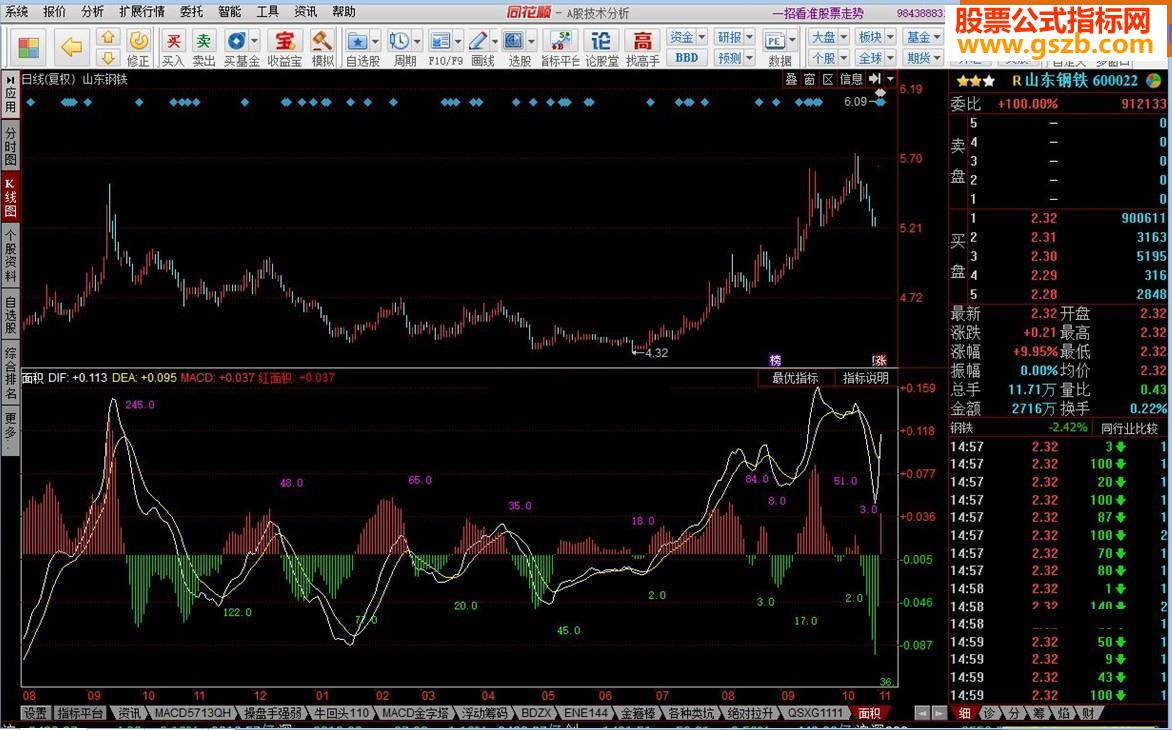Image resolution: width=1172 pixels, height=730 pixels.
Task: Open the 研报 dropdown
Action: point(735,37)
